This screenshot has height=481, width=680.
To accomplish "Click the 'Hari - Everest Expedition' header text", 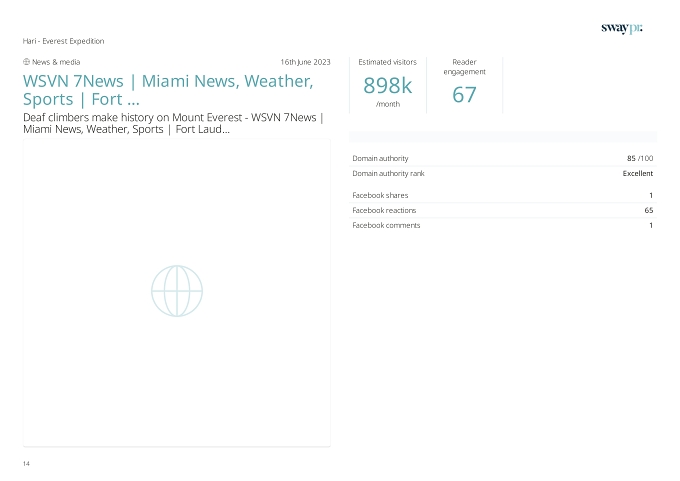I will [x=63, y=41].
